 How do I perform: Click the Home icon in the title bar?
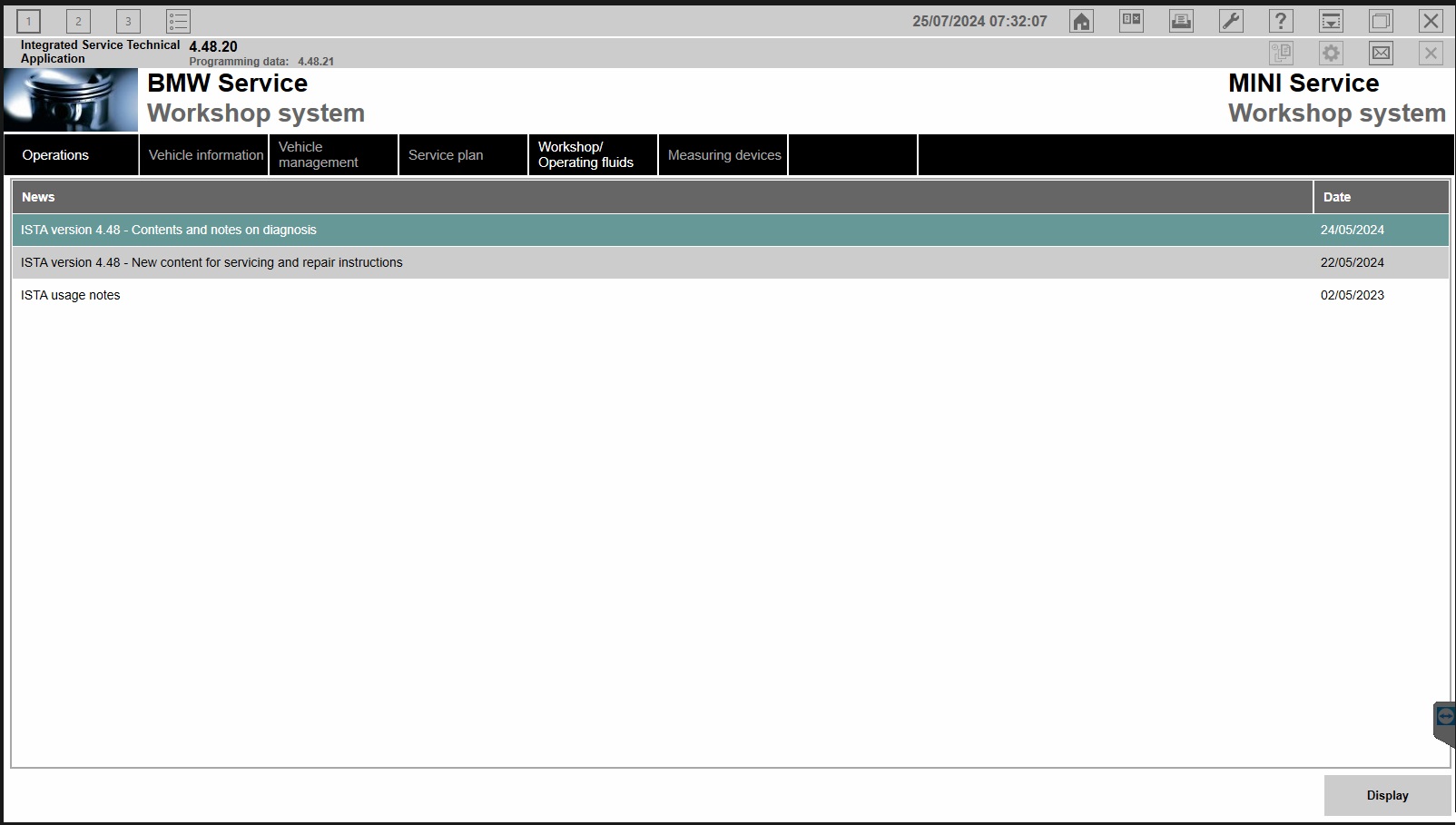tap(1081, 20)
